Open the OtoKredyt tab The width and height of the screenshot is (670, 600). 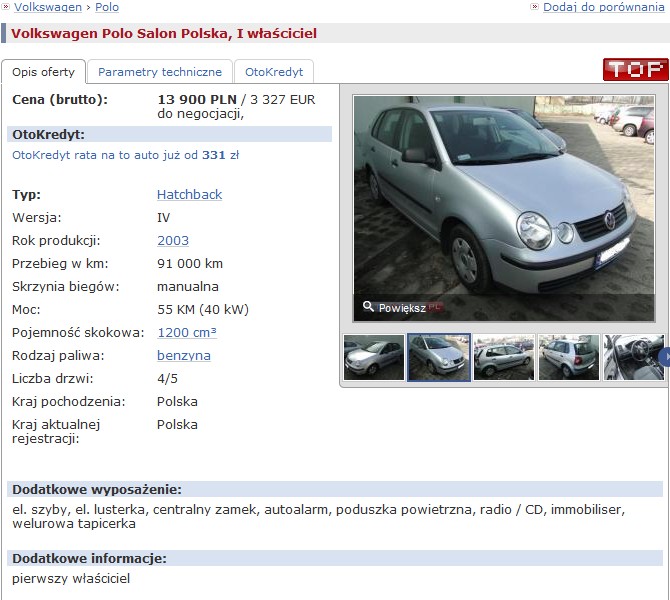274,72
